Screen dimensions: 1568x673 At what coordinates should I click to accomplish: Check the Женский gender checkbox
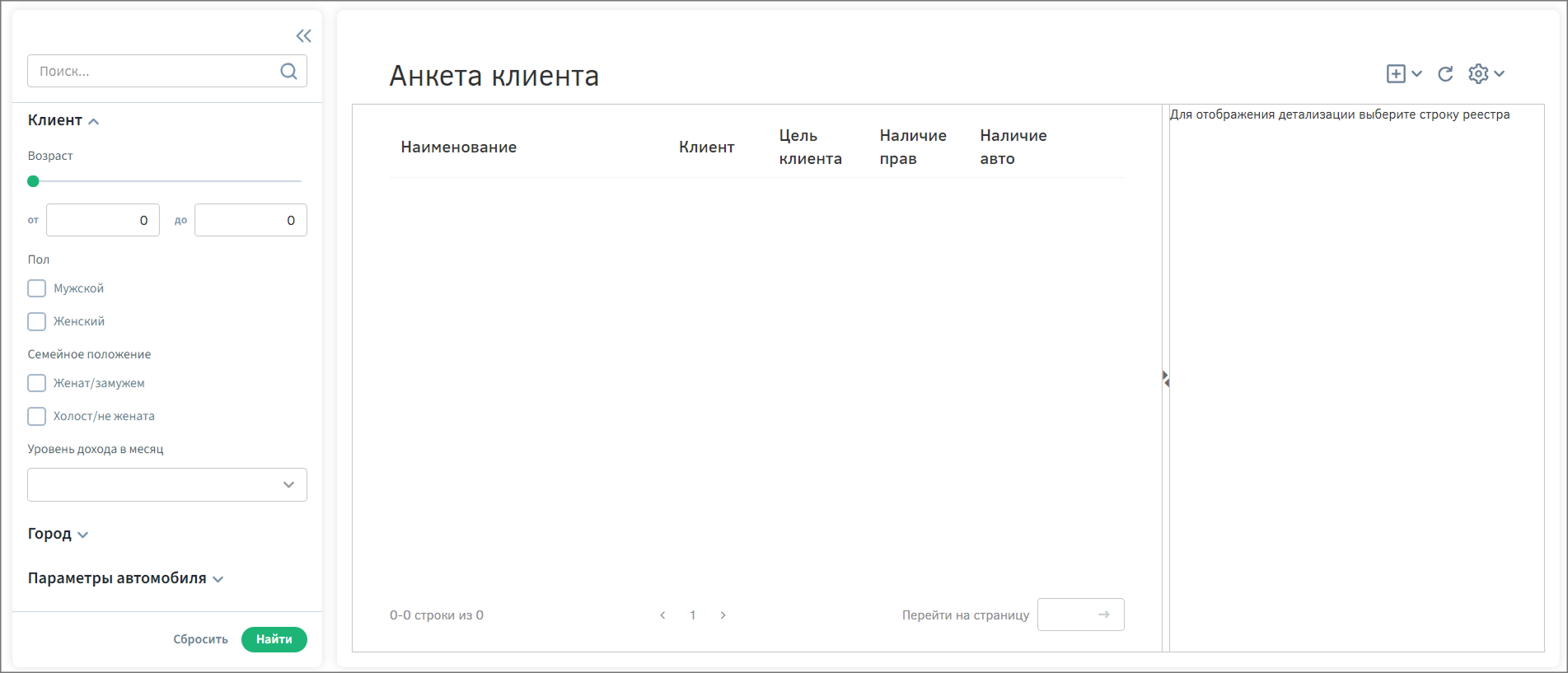37,321
